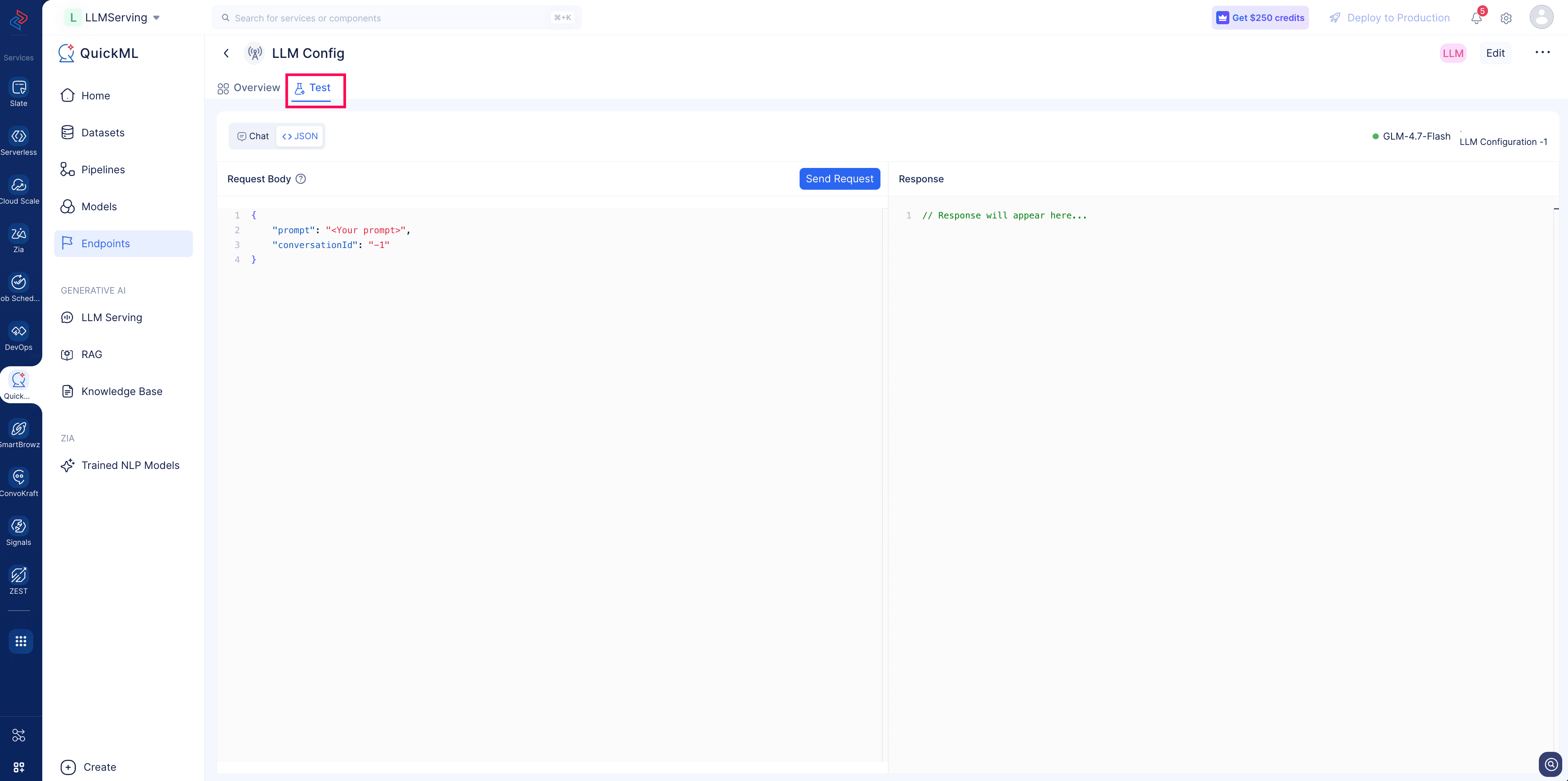This screenshot has width=1568, height=781.
Task: Switch to Chat mode toggle
Action: [252, 136]
